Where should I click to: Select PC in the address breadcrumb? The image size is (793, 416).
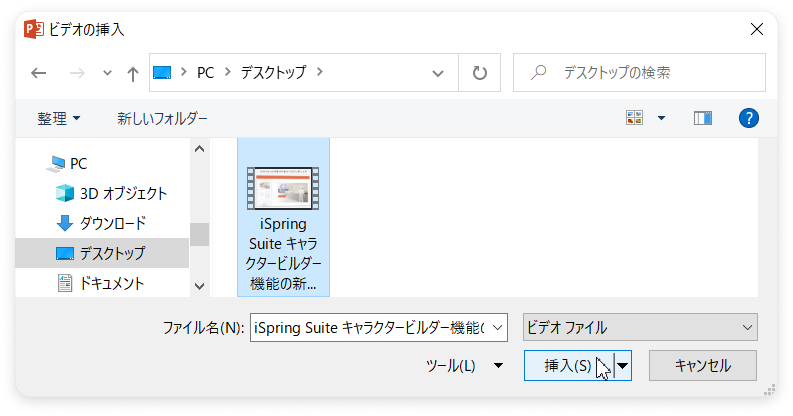[205, 73]
